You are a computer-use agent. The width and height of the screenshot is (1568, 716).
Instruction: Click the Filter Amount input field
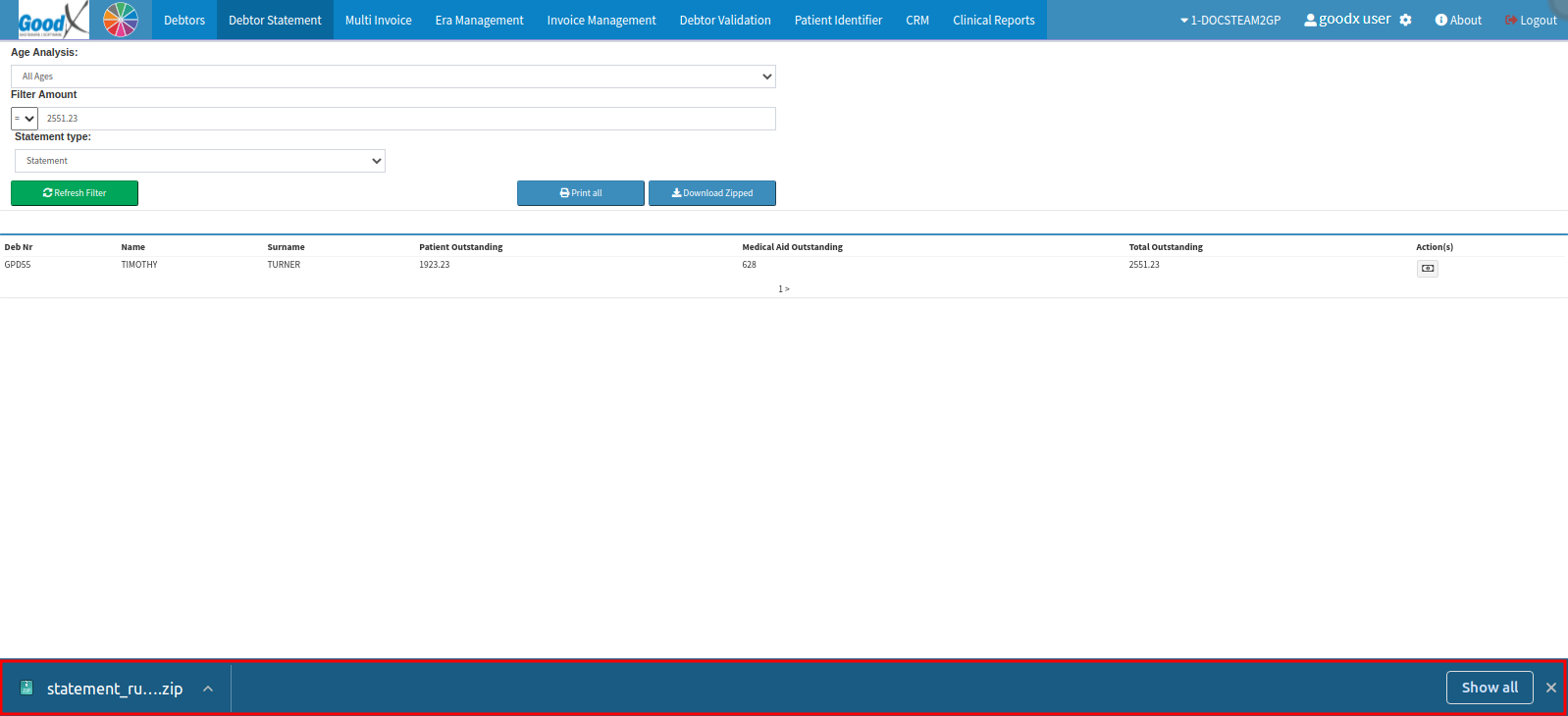(407, 119)
